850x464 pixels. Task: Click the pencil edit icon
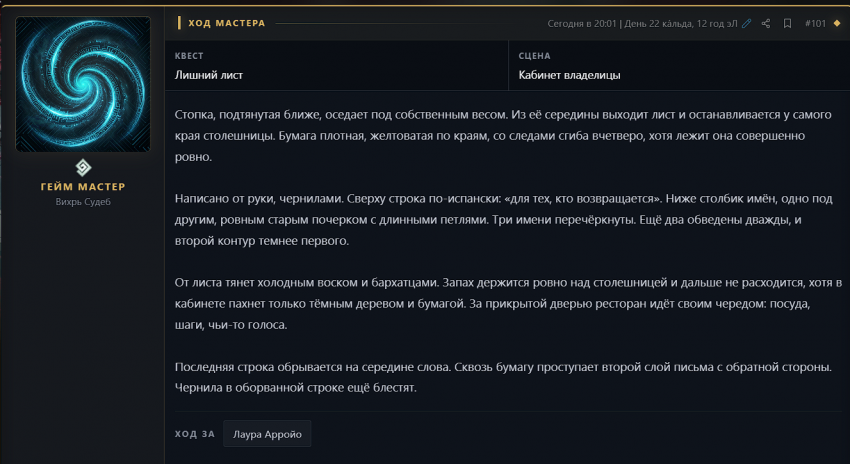coord(747,23)
